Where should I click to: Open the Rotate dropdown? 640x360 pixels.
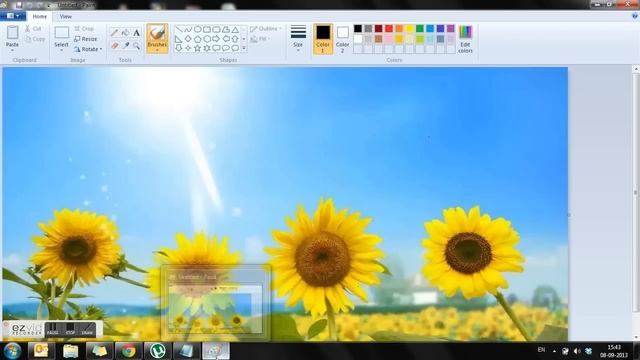[88, 49]
